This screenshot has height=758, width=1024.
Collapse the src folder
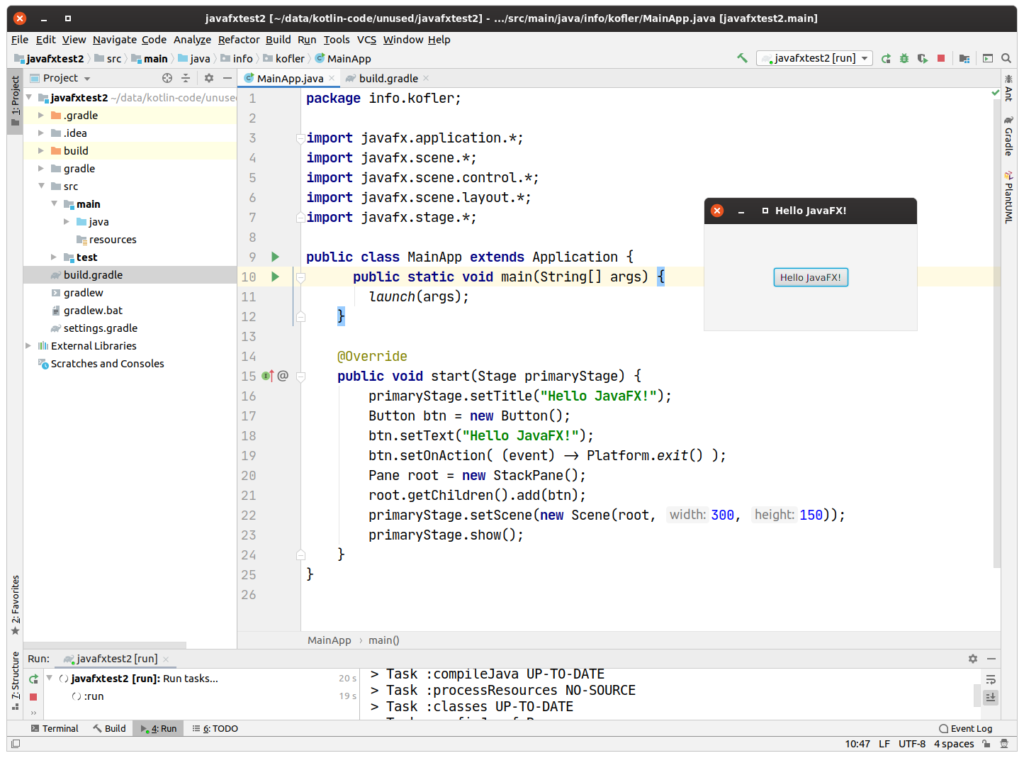(42, 185)
